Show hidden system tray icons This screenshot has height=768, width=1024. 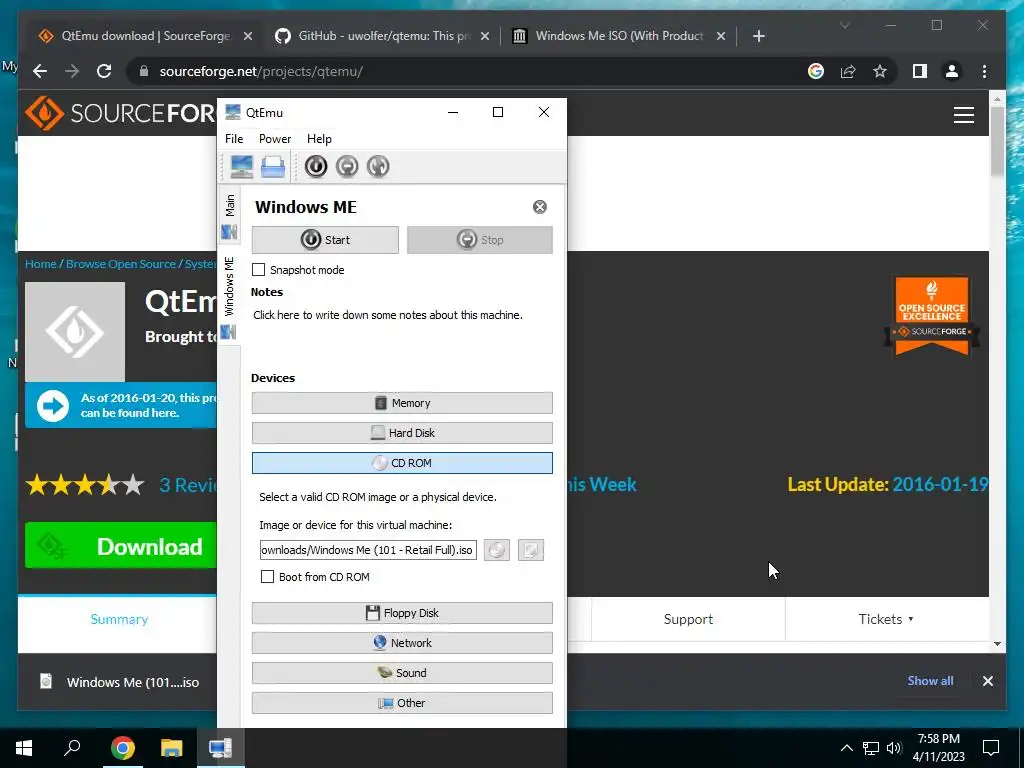846,748
